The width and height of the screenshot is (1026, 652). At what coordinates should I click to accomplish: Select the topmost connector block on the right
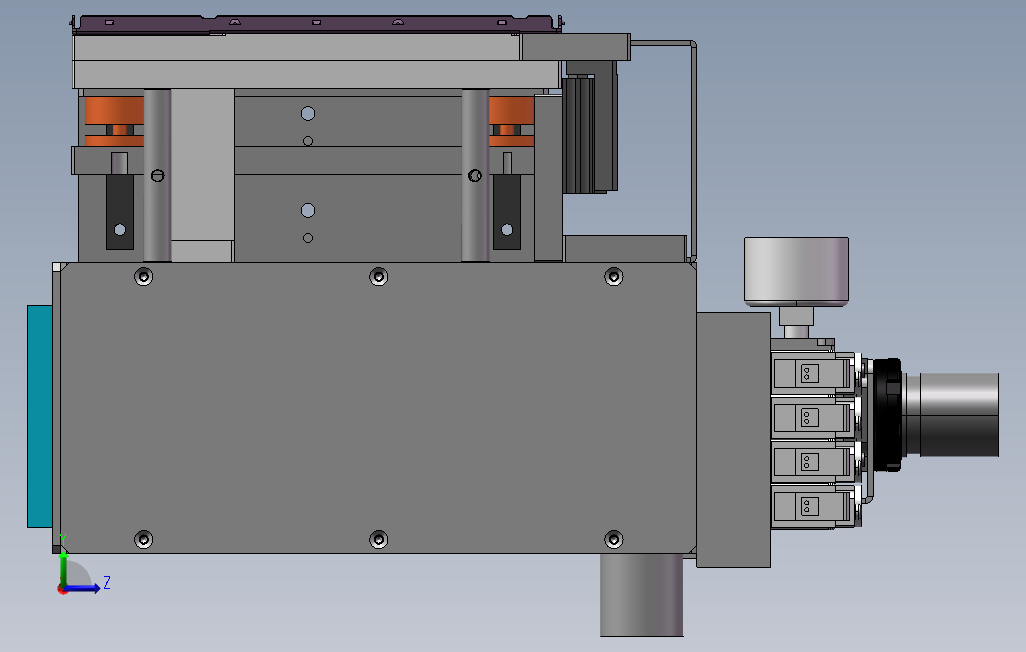coord(813,373)
